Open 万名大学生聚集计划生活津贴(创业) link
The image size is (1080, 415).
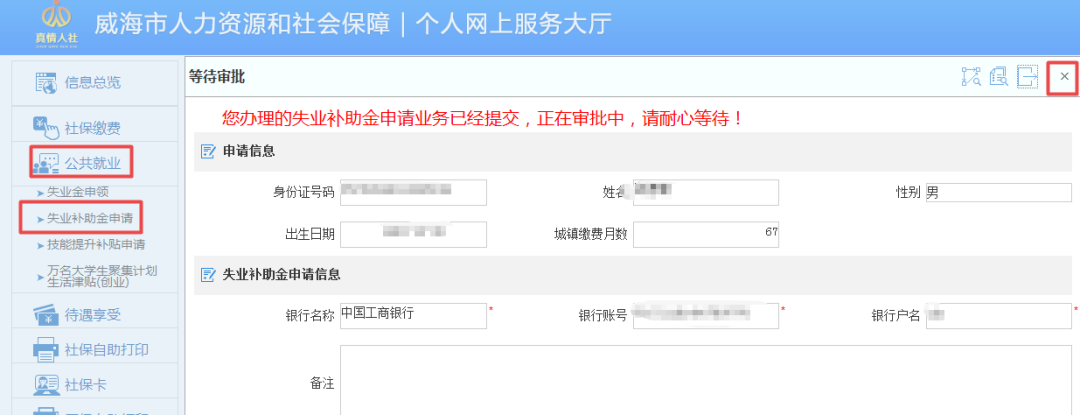tap(101, 276)
